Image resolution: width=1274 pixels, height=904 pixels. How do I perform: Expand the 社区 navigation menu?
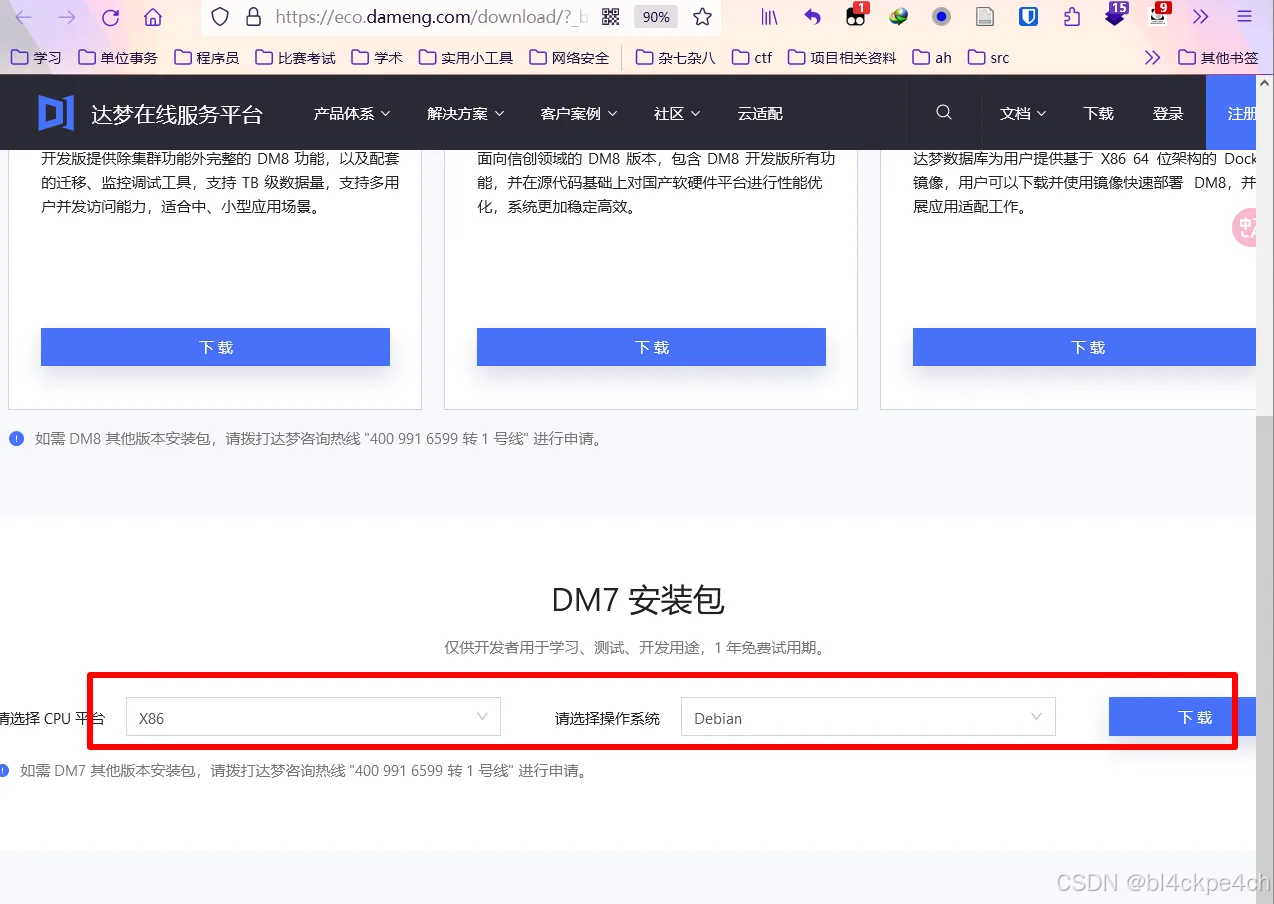[677, 114]
